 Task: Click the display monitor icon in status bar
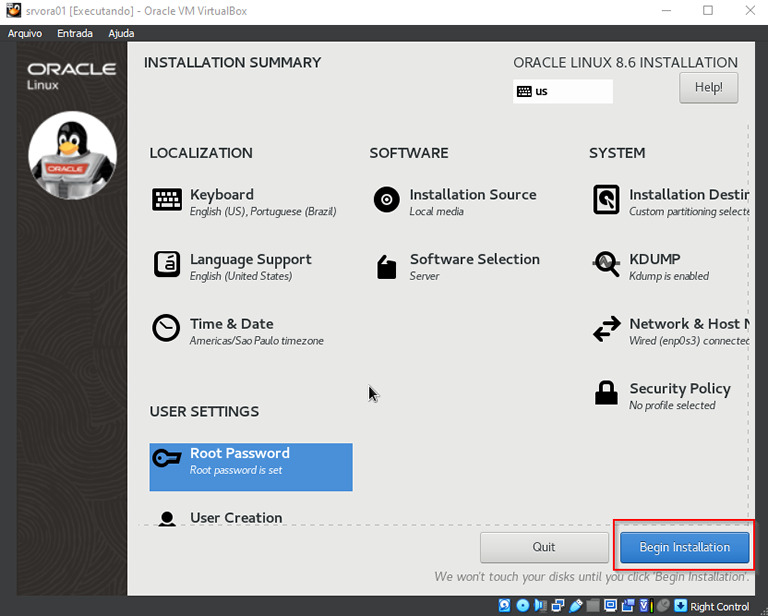click(611, 606)
